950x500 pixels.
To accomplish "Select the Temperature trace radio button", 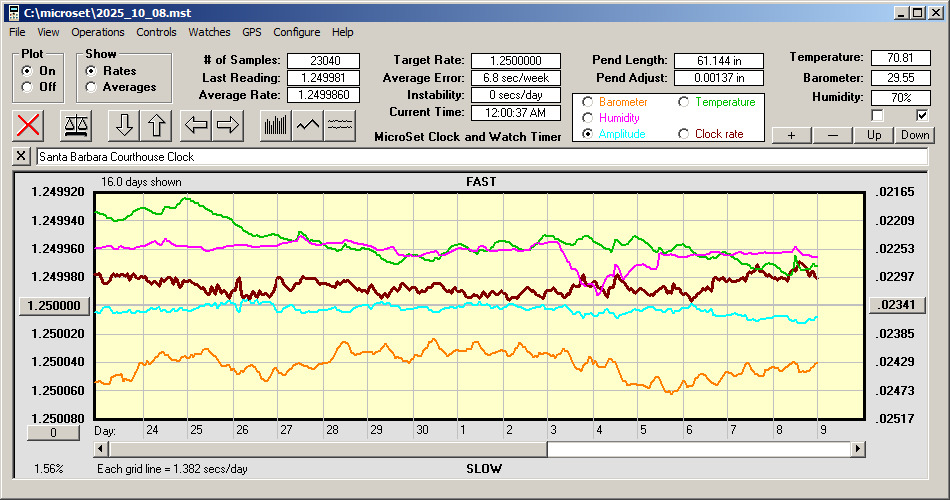I will pos(684,102).
